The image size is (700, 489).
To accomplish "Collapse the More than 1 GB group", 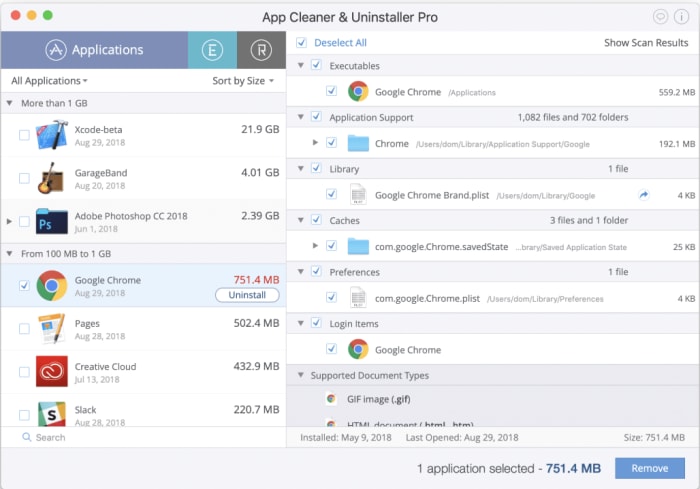I will pos(10,103).
